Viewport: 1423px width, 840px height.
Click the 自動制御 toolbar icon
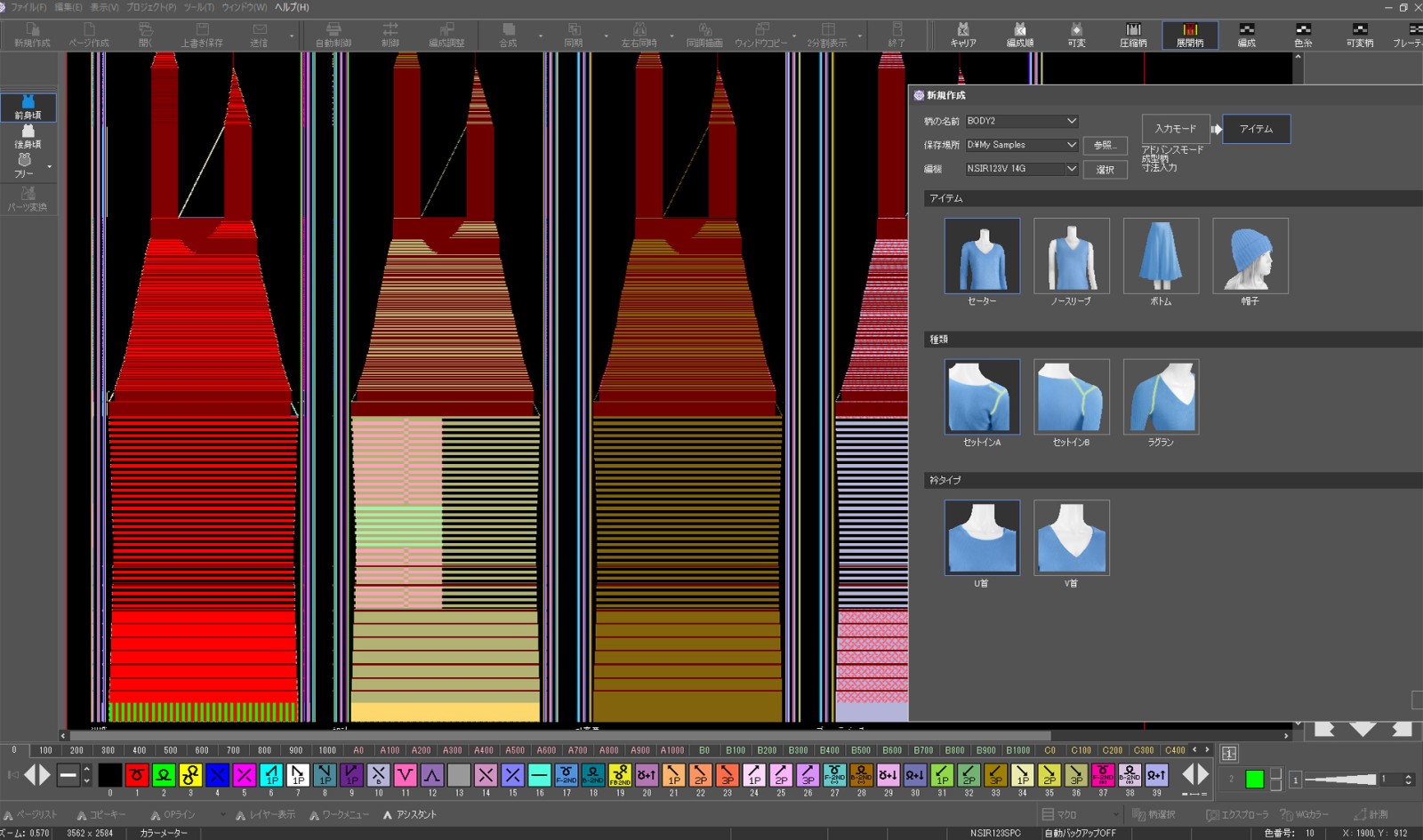(x=334, y=35)
